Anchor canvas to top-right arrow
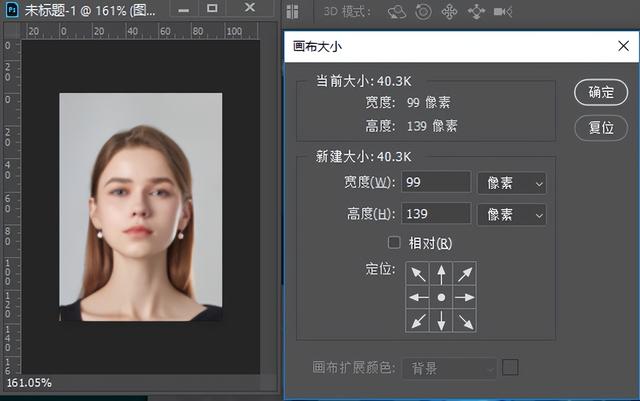Image resolution: width=640 pixels, height=401 pixels. (x=464, y=274)
